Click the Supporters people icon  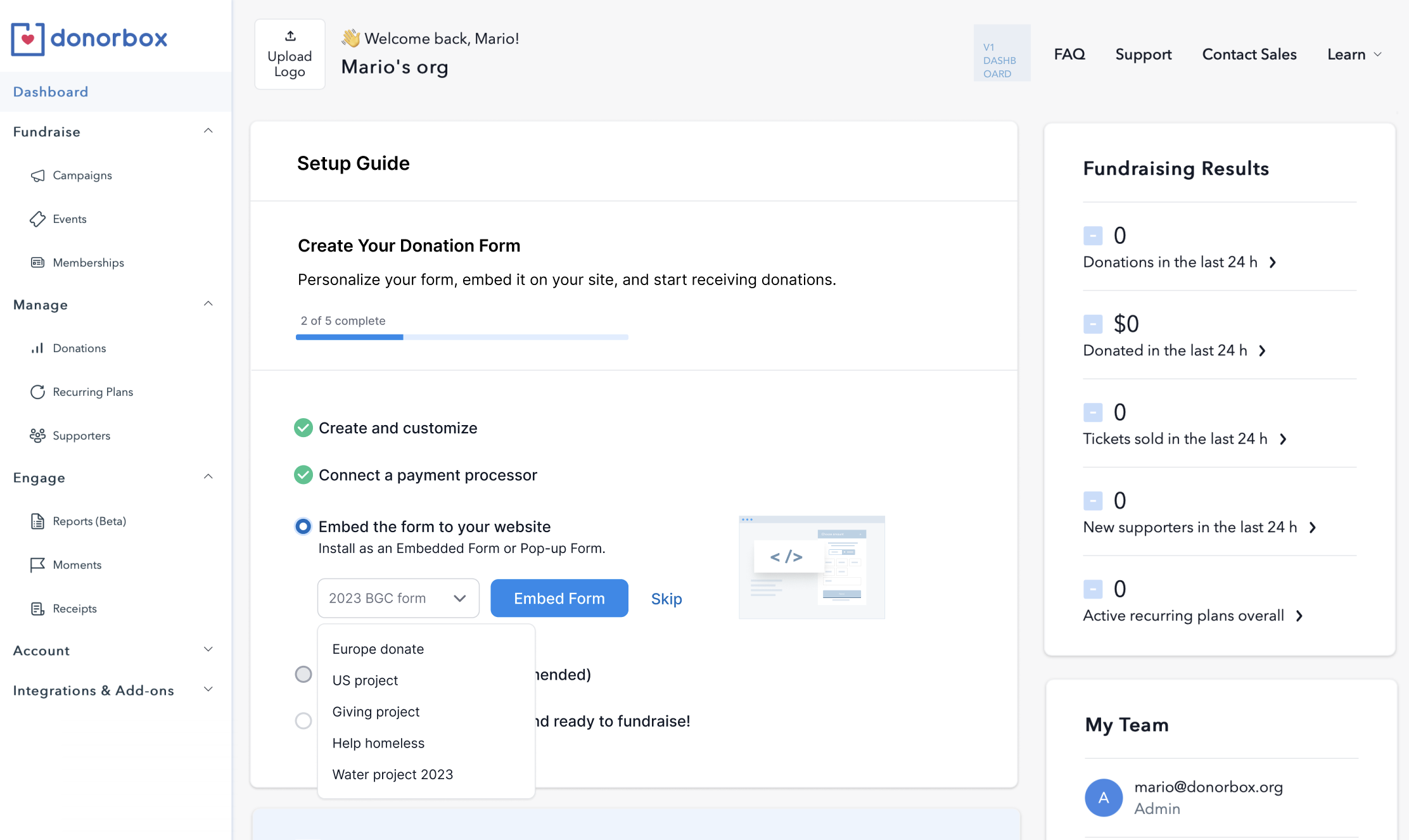tap(37, 436)
